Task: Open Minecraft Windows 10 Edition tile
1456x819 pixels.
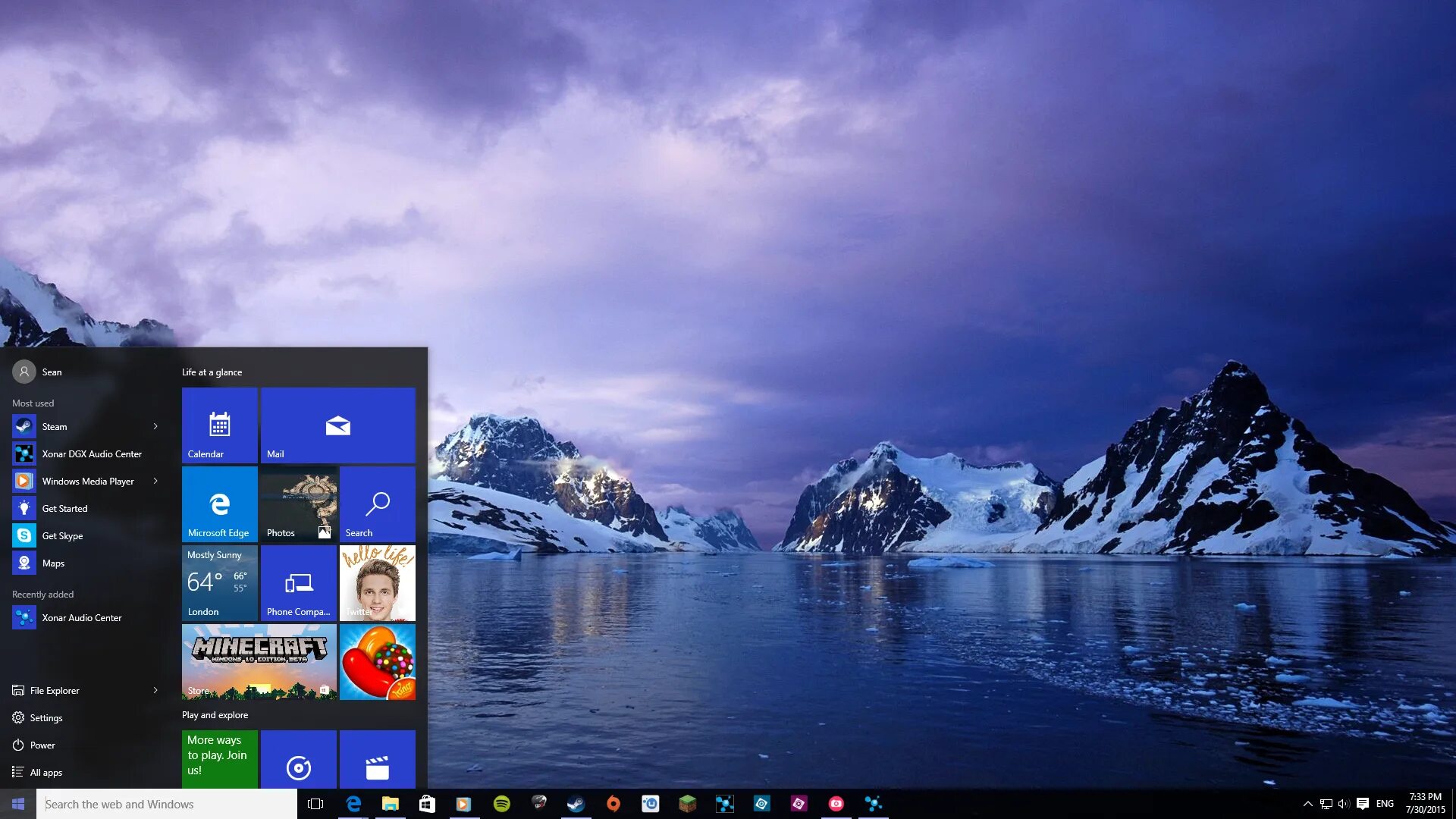Action: pyautogui.click(x=258, y=660)
